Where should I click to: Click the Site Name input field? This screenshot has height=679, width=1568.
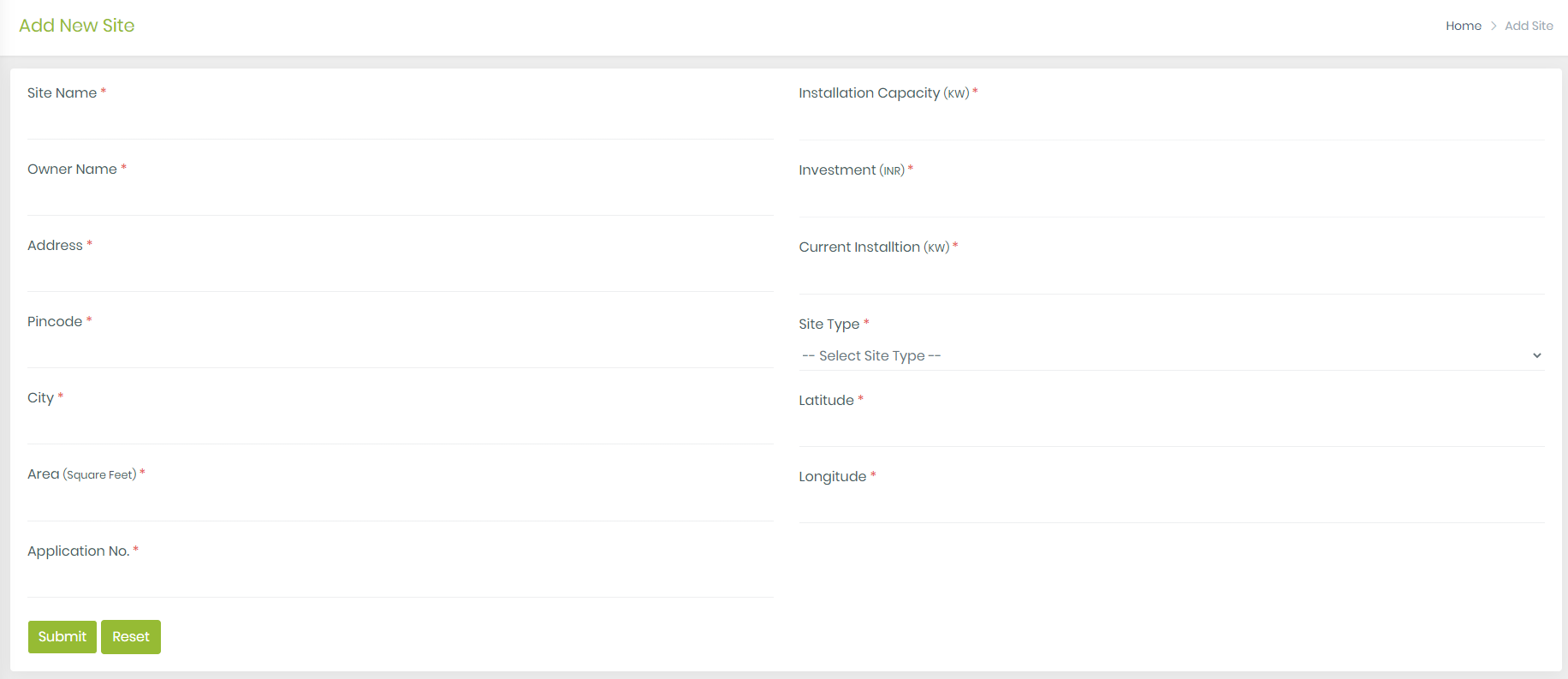tap(400, 122)
